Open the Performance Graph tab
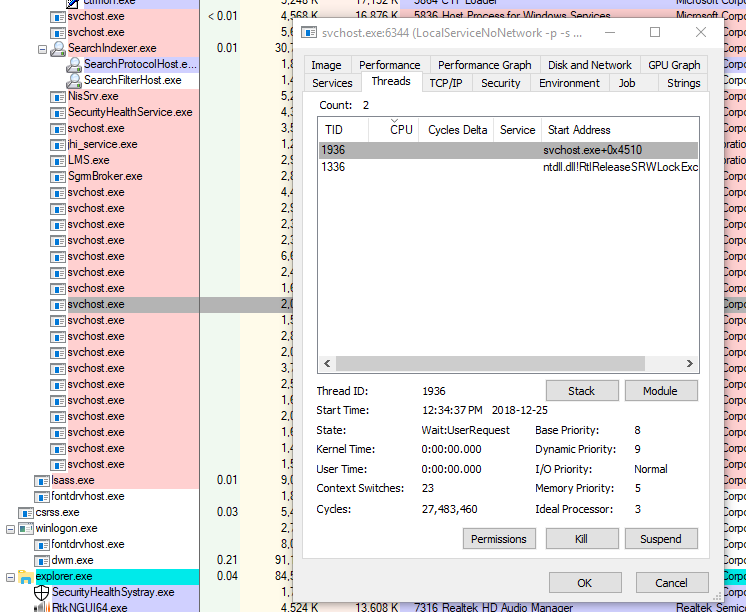Viewport: 746px width, 612px height. [x=484, y=65]
